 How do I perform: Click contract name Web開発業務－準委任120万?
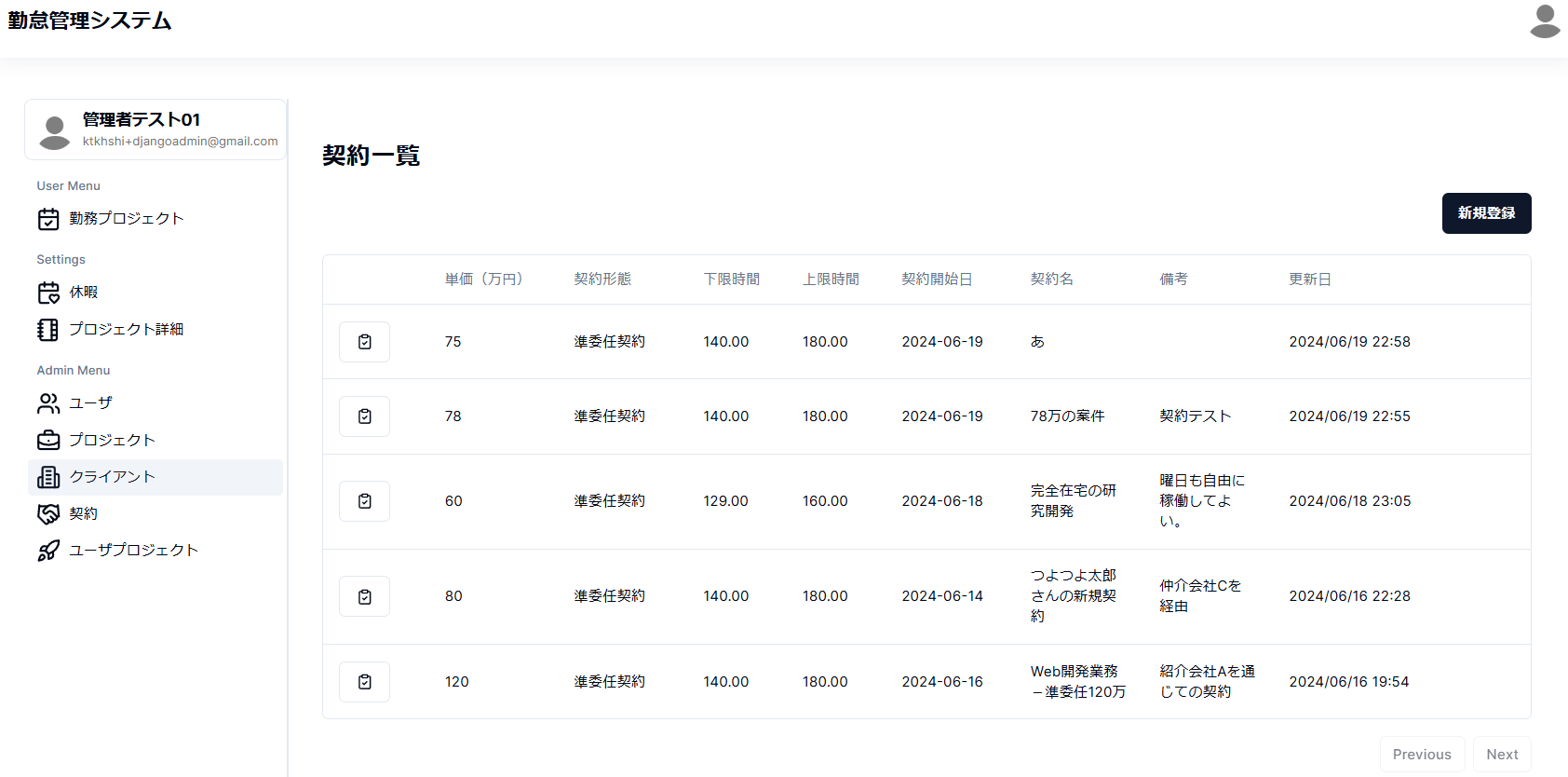(1078, 682)
